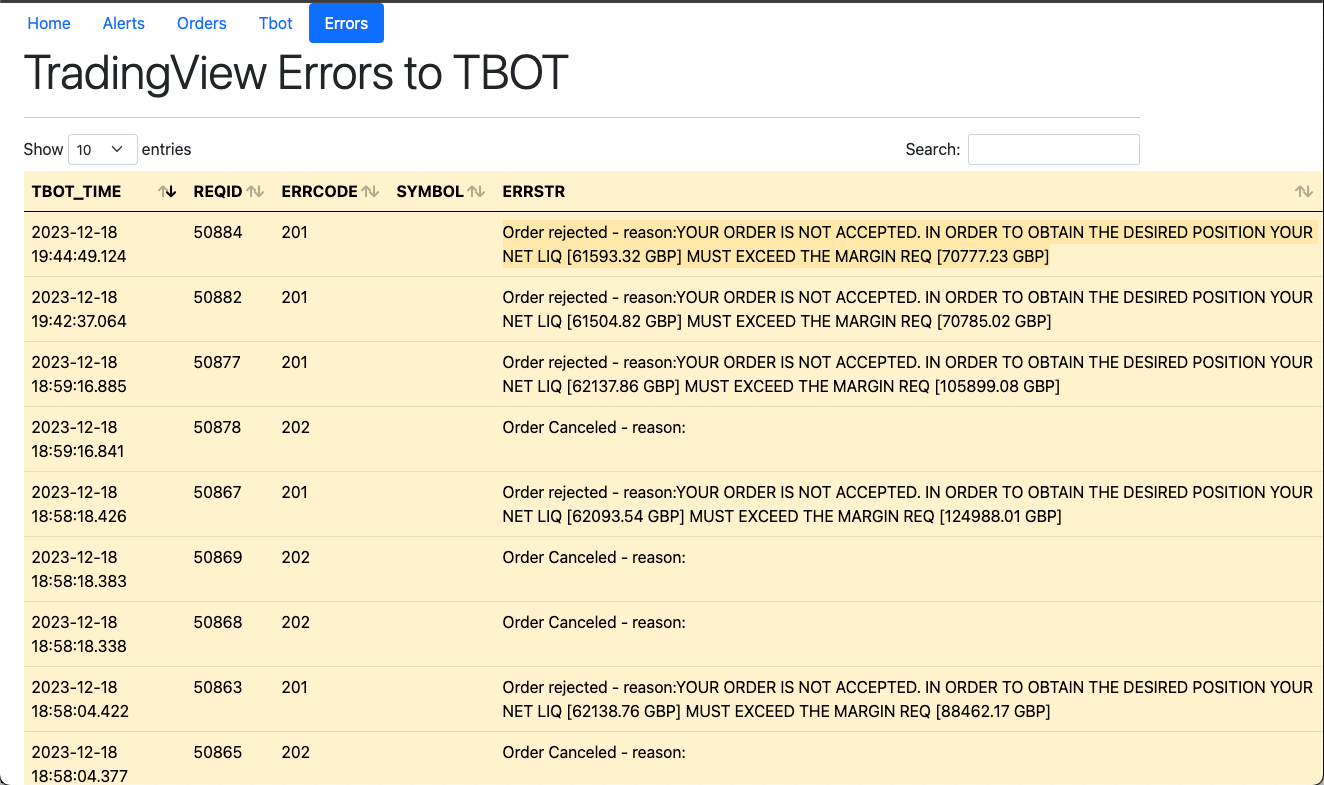The width and height of the screenshot is (1324, 785).
Task: Sort by the REQID column arrows
Action: click(x=255, y=191)
